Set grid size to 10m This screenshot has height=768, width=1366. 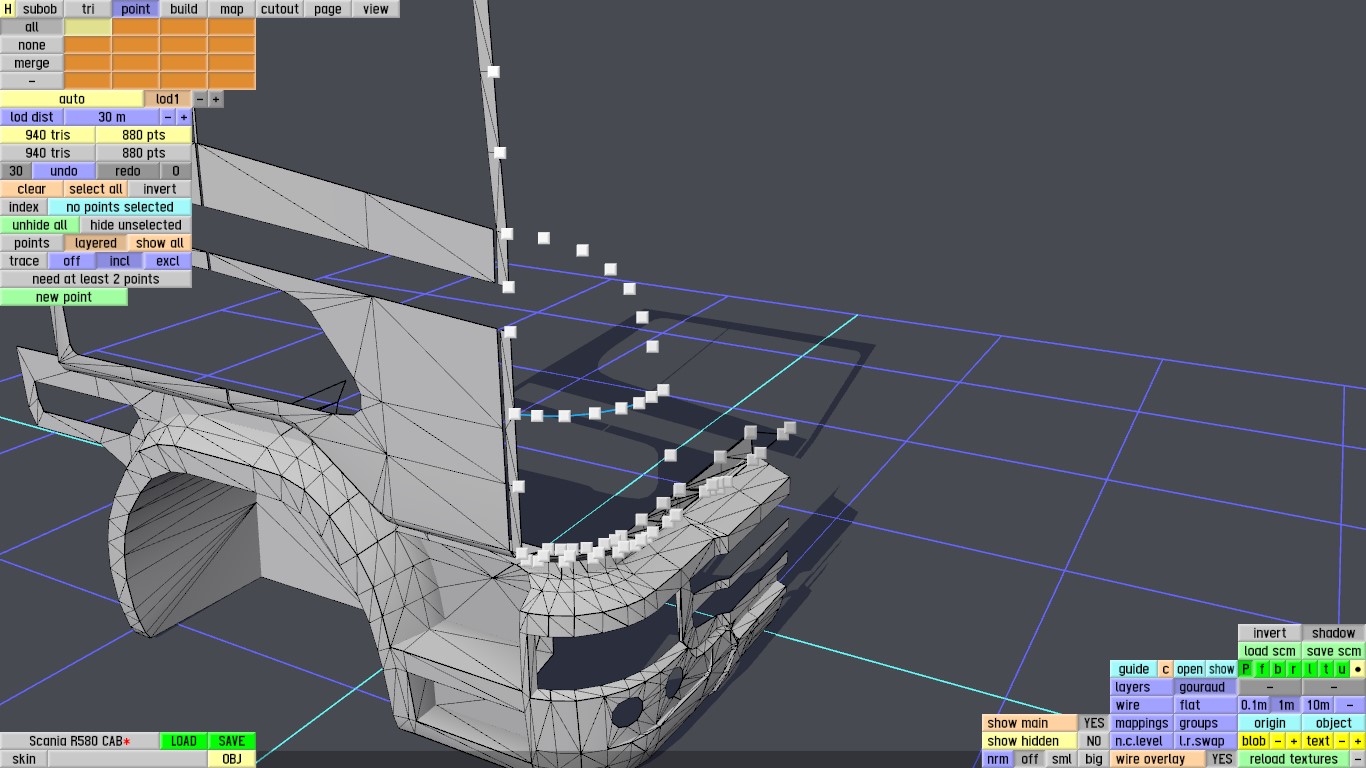point(1318,705)
